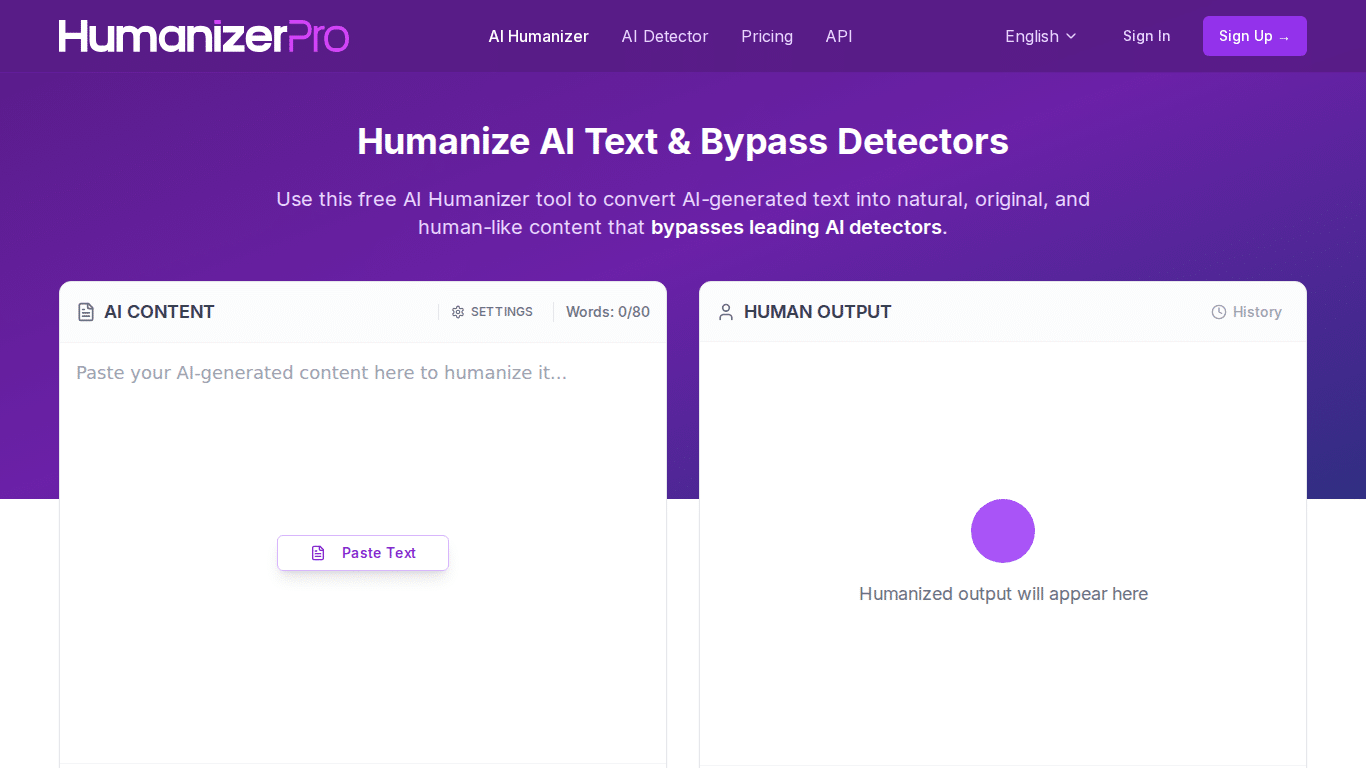Expand the English language dropdown
The image size is (1366, 768).
click(1040, 36)
